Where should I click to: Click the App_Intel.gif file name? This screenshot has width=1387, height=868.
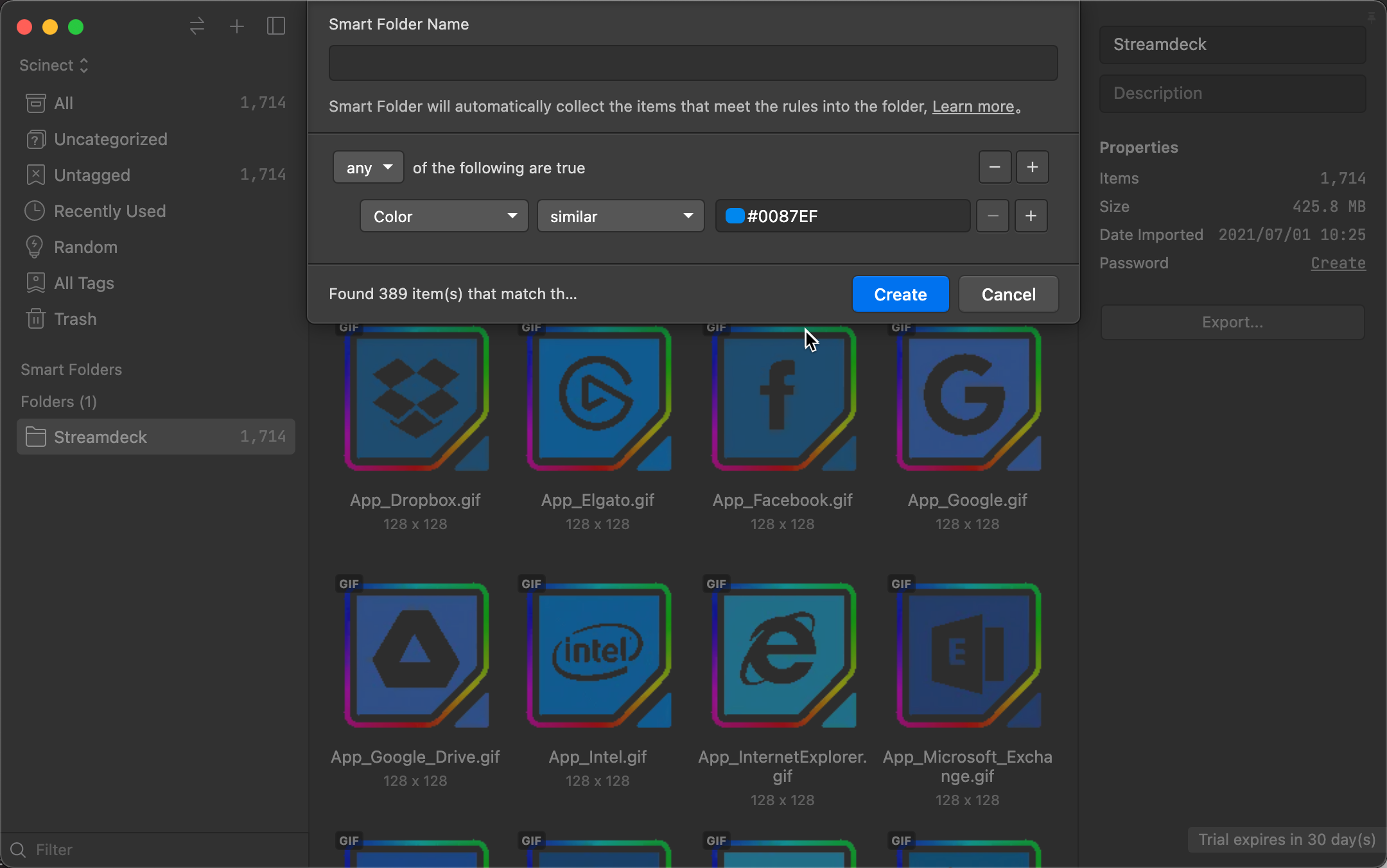coord(598,757)
